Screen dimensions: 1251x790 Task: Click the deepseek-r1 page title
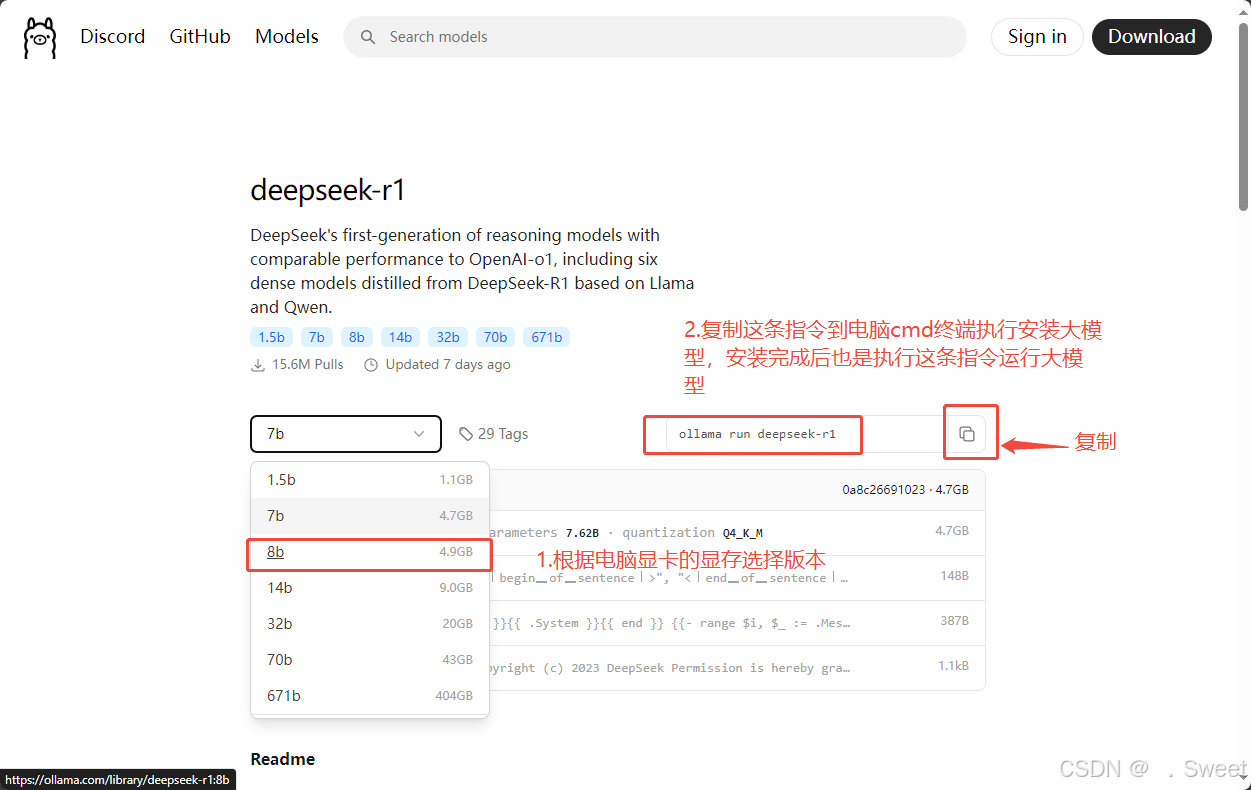[x=328, y=190]
